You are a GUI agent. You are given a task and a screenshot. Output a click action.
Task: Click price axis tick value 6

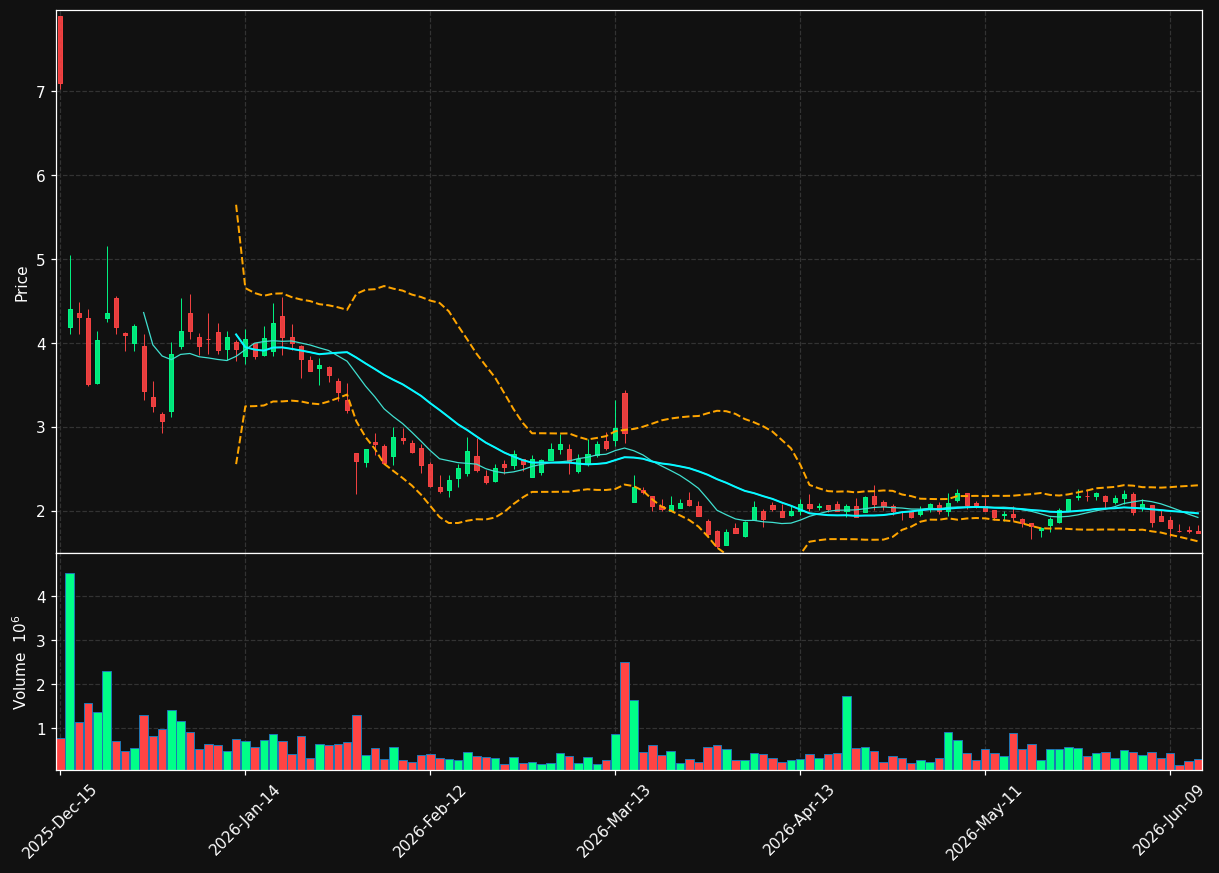tap(40, 176)
